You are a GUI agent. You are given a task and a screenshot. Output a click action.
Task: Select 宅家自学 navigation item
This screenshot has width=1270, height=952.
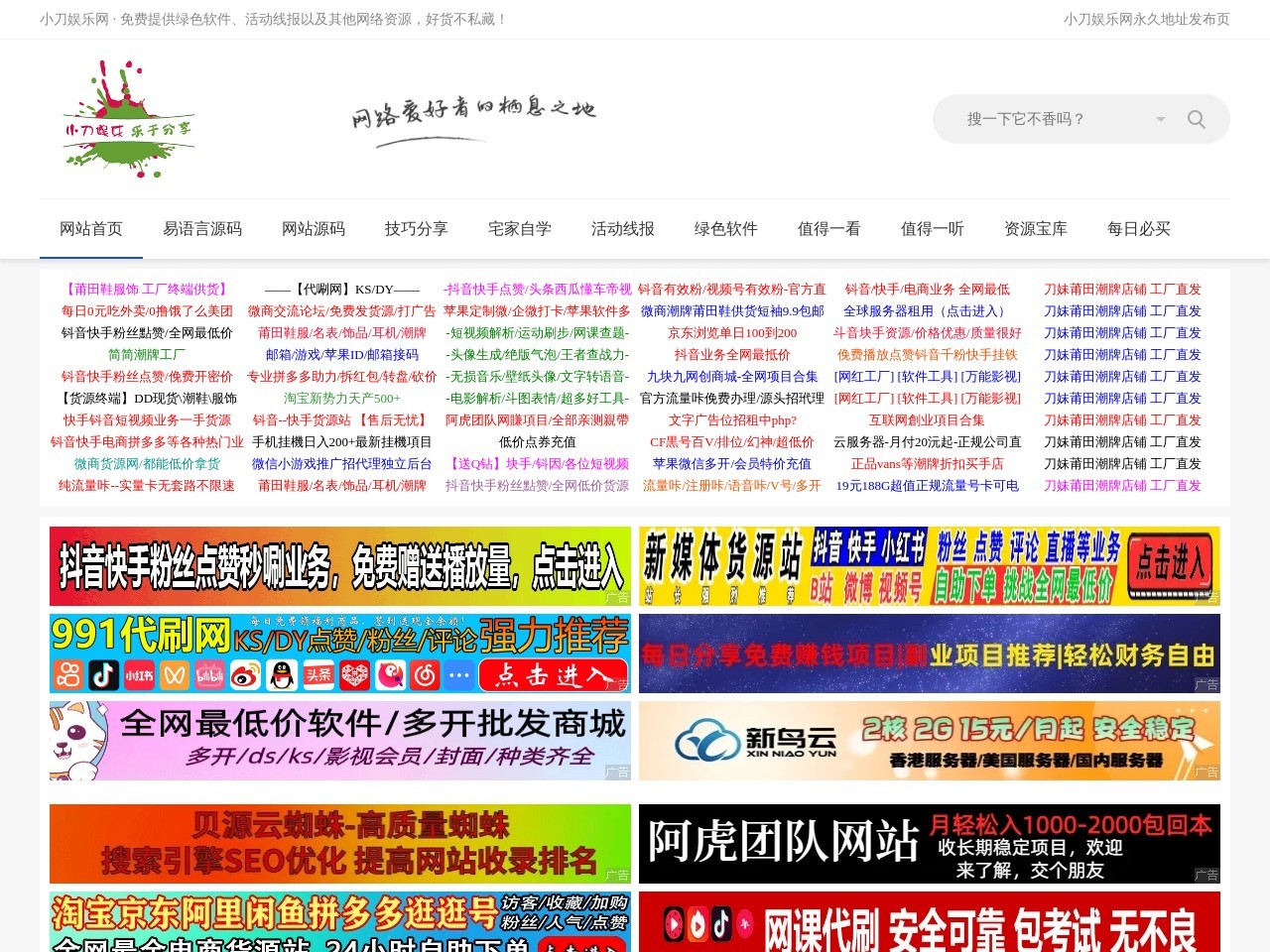(520, 229)
